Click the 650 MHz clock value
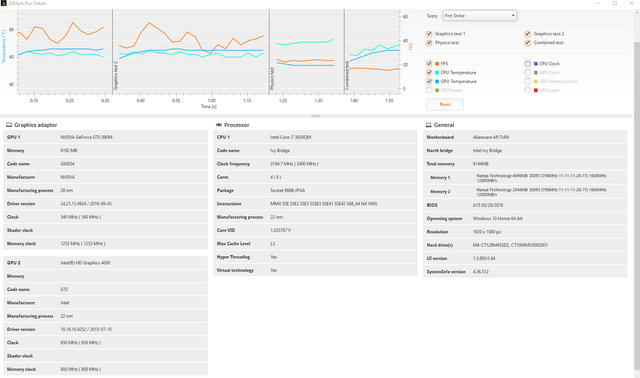 pyautogui.click(x=81, y=343)
